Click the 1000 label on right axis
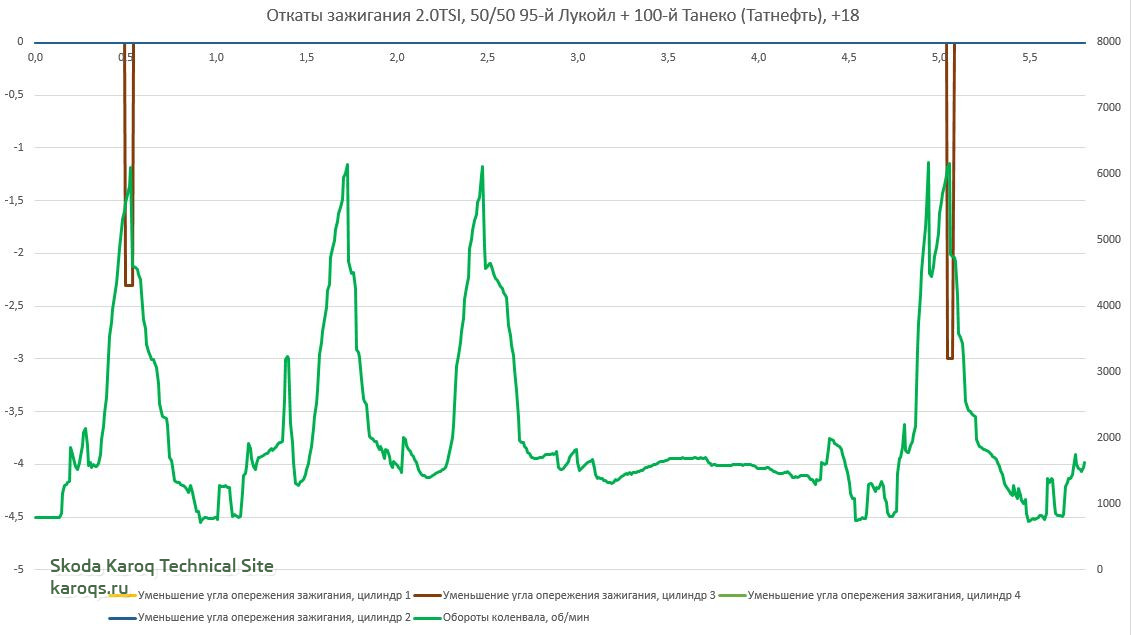Screen dimensions: 1131x635 [x=1106, y=503]
